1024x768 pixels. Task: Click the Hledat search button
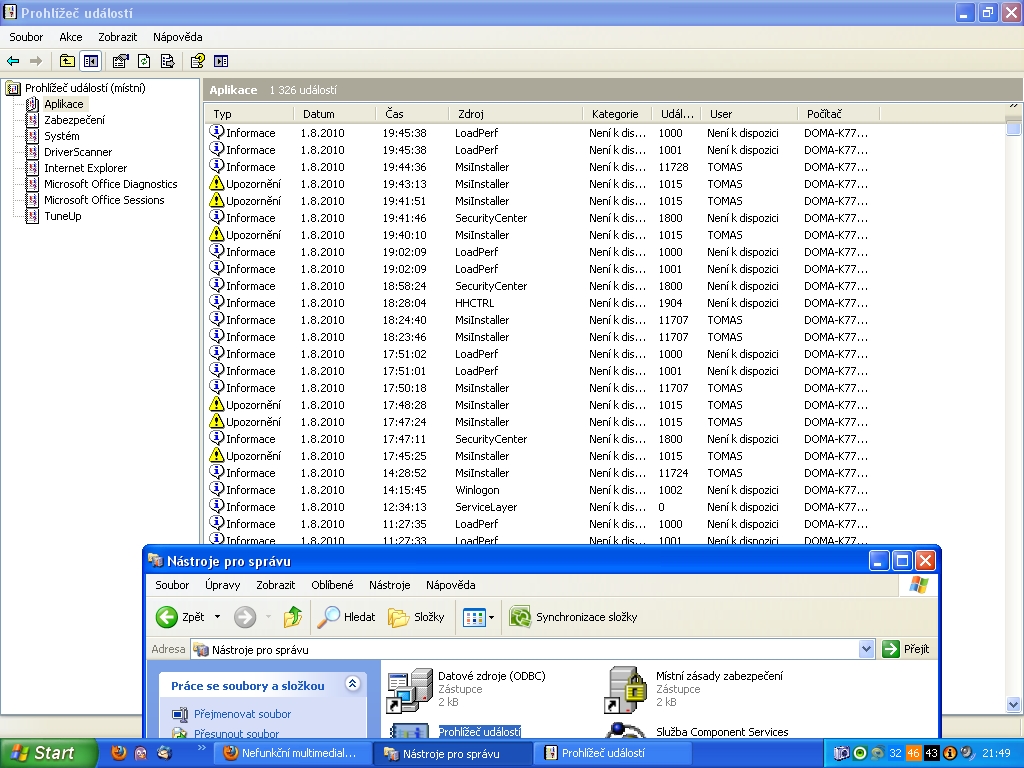(x=347, y=617)
